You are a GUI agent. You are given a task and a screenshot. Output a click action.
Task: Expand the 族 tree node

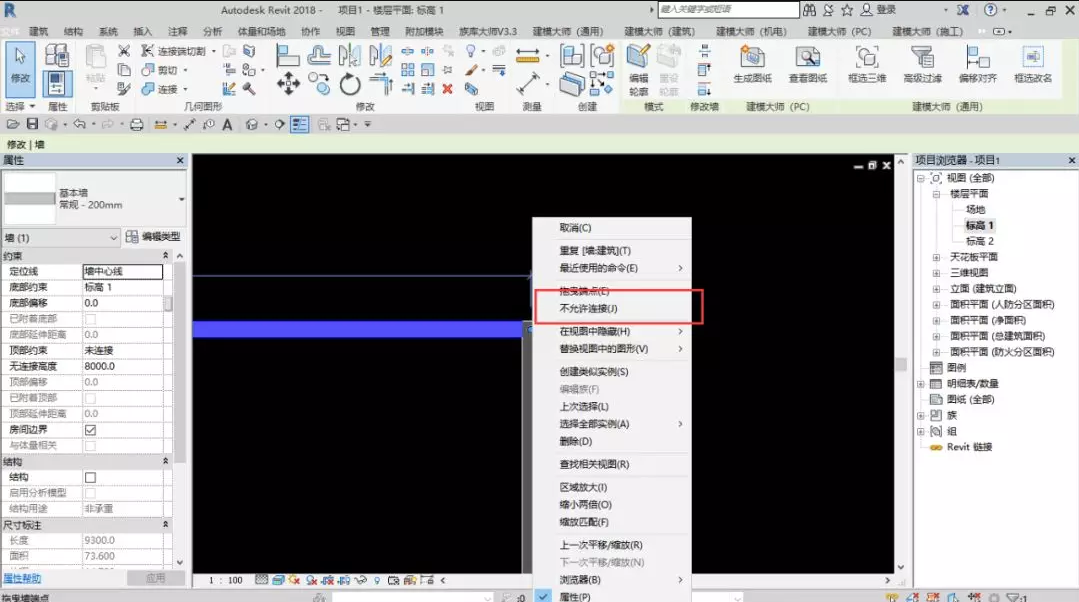point(920,416)
